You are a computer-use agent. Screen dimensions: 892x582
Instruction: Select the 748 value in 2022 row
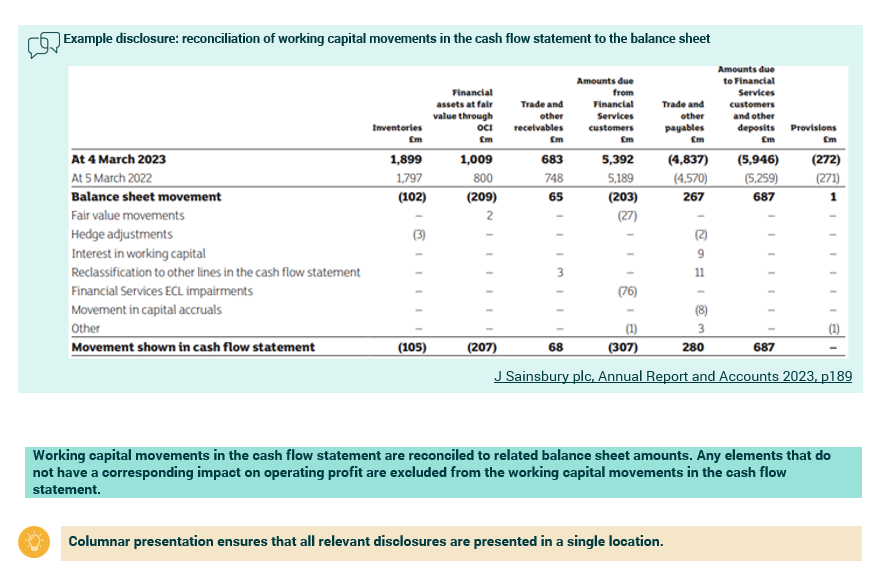[x=554, y=178]
